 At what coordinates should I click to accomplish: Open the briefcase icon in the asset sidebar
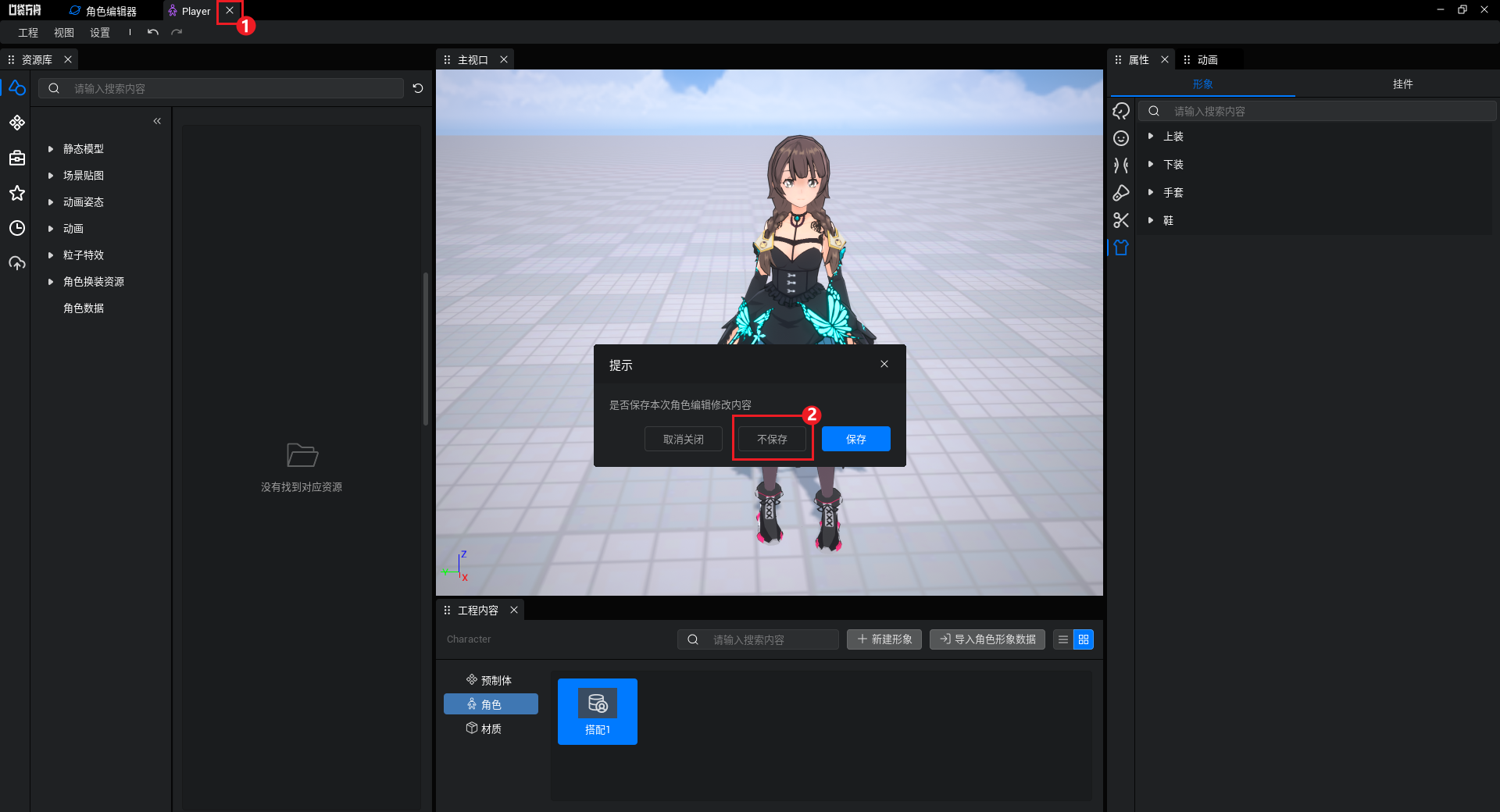pyautogui.click(x=17, y=158)
